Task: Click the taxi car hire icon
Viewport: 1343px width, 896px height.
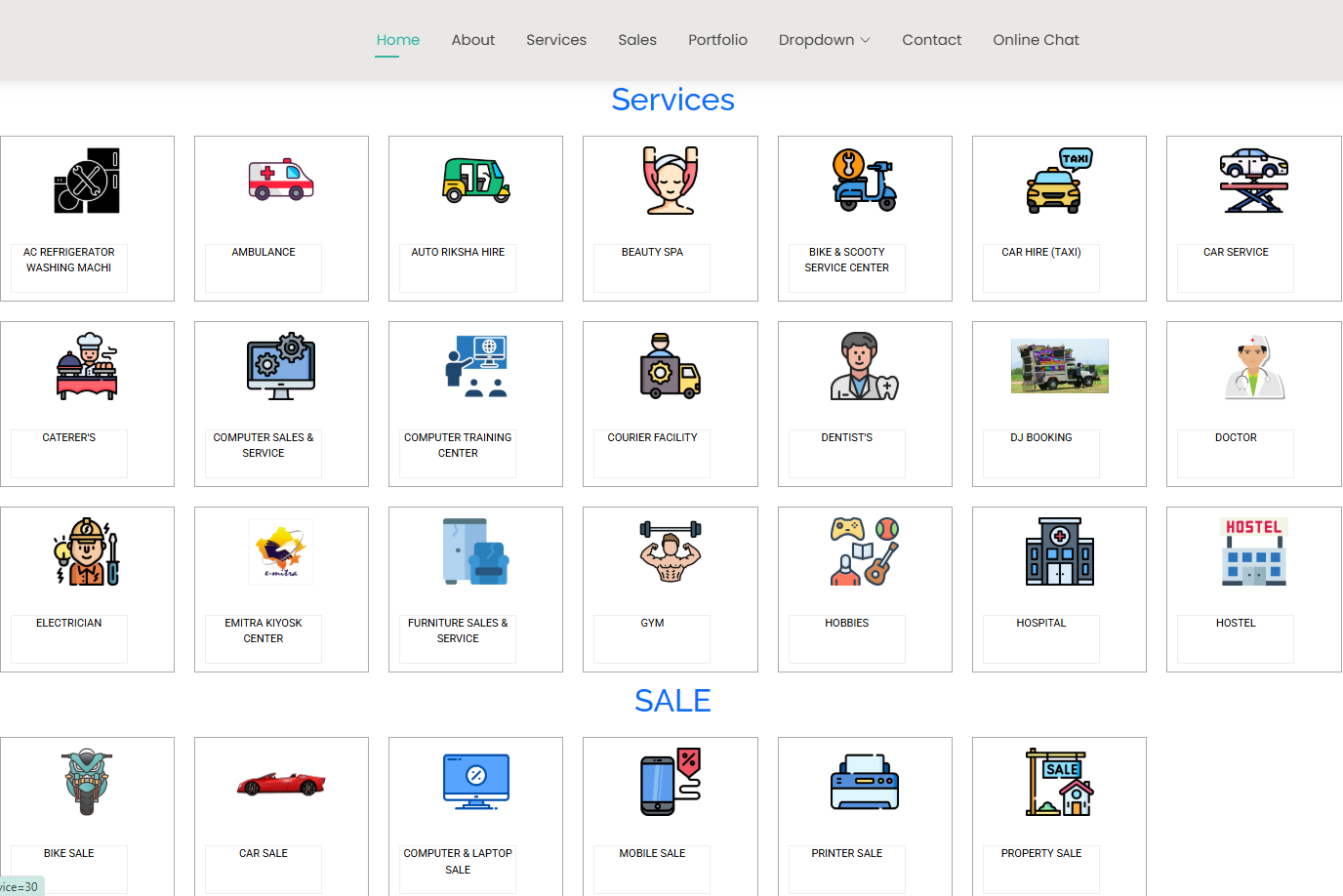Action: (1059, 180)
